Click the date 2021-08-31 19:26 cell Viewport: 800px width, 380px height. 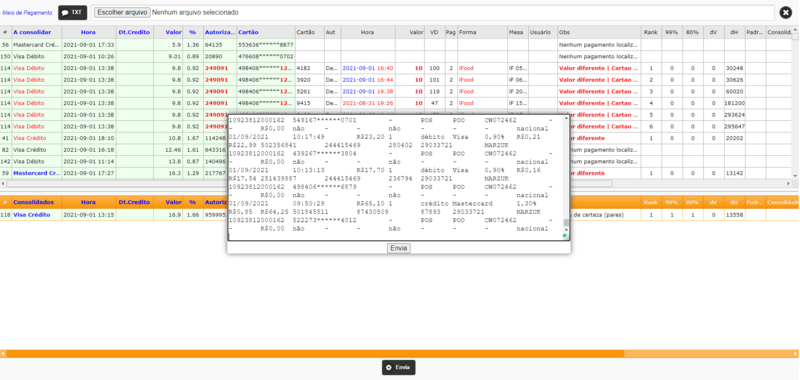(368, 103)
